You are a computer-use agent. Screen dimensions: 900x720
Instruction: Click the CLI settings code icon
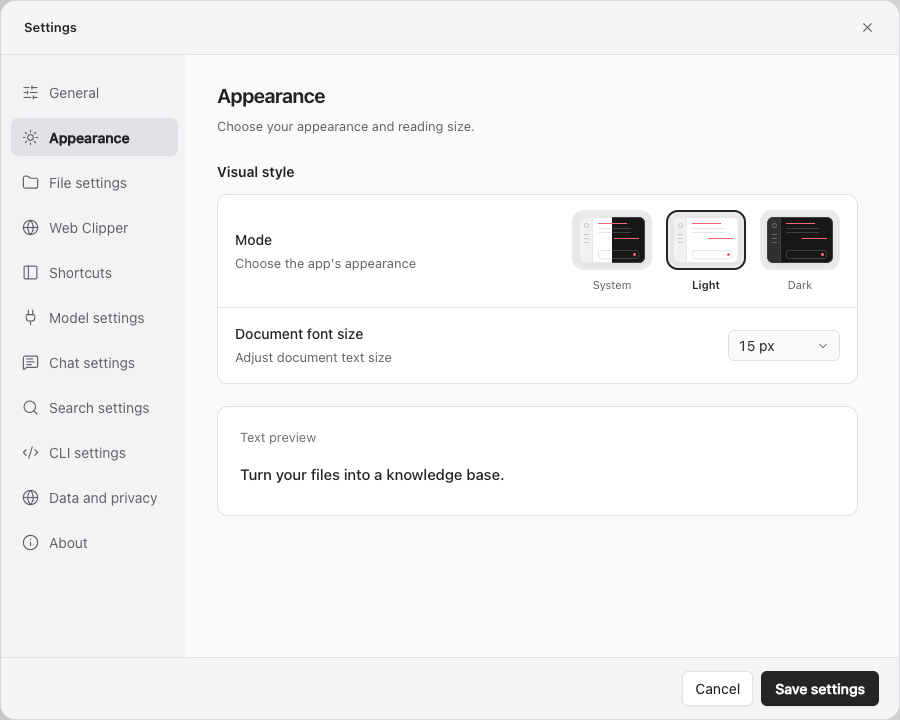pyautogui.click(x=30, y=453)
